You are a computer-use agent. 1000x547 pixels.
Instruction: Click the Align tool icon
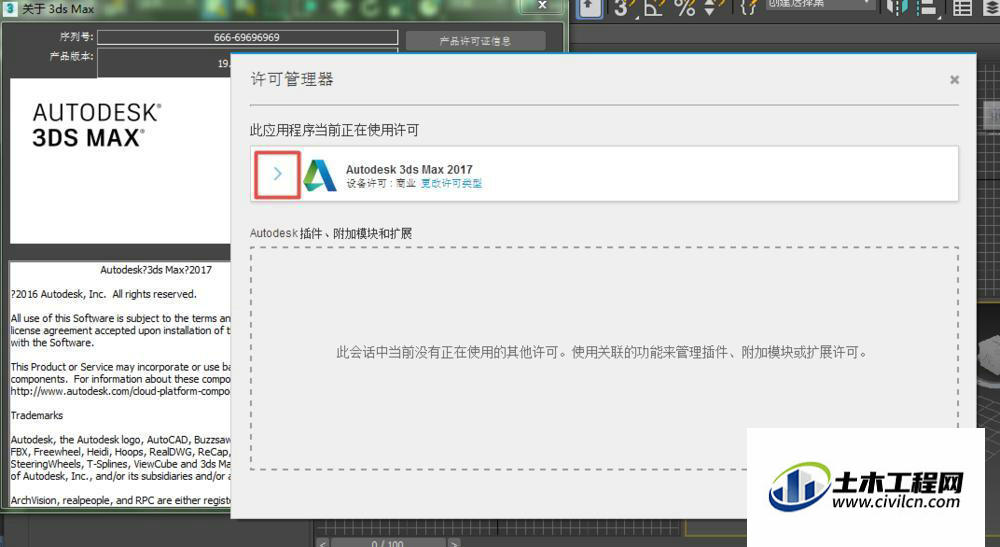(x=927, y=8)
